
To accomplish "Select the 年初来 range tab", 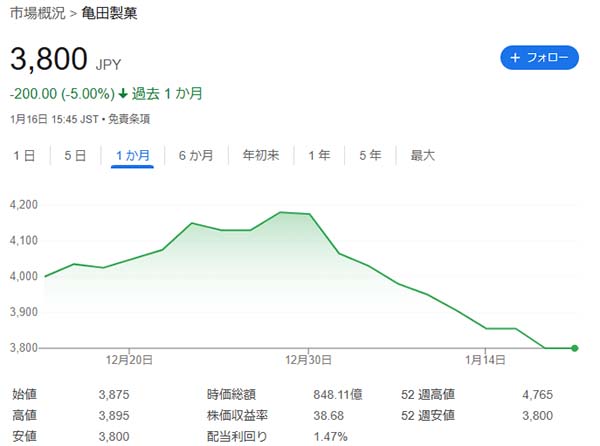I will point(261,155).
